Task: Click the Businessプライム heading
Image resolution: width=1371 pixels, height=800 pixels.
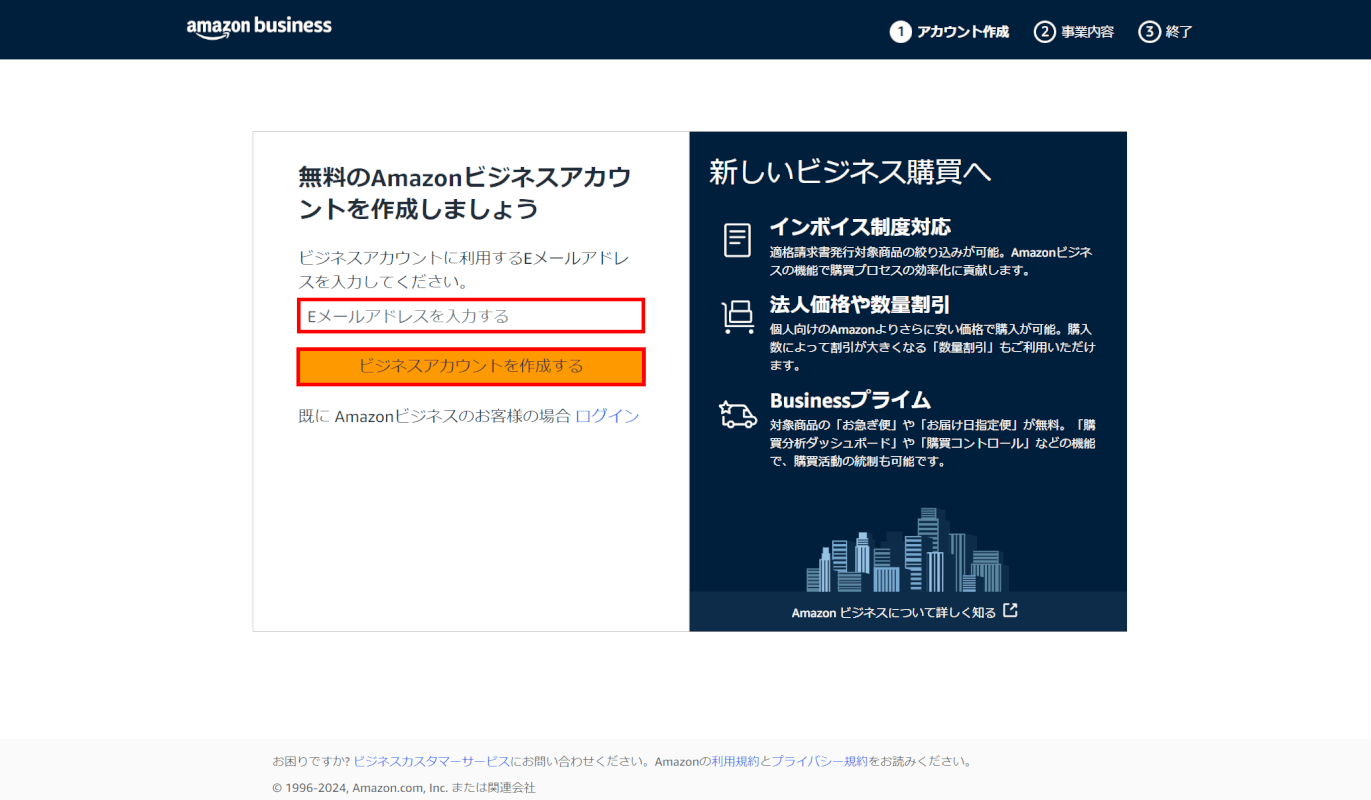Action: pyautogui.click(x=851, y=401)
